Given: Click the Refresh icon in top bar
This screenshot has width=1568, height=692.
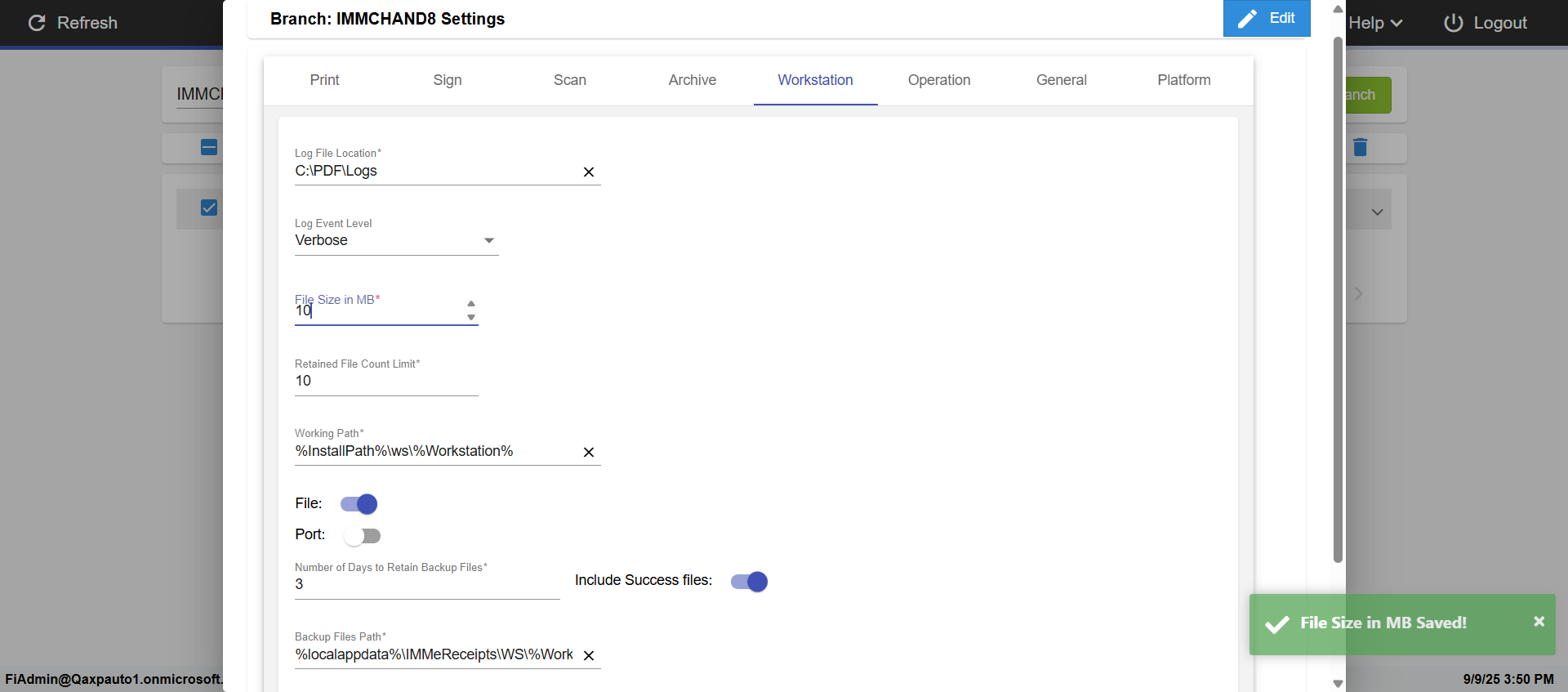Looking at the screenshot, I should click(37, 23).
